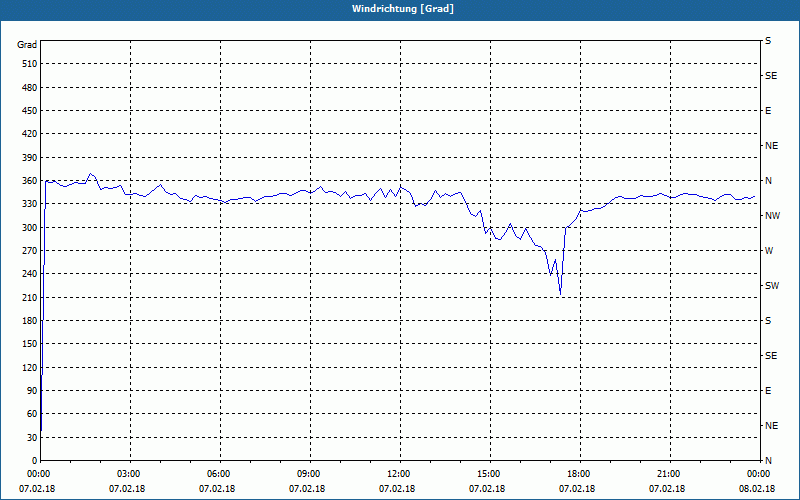Select the 300 degree axis value

[30, 228]
